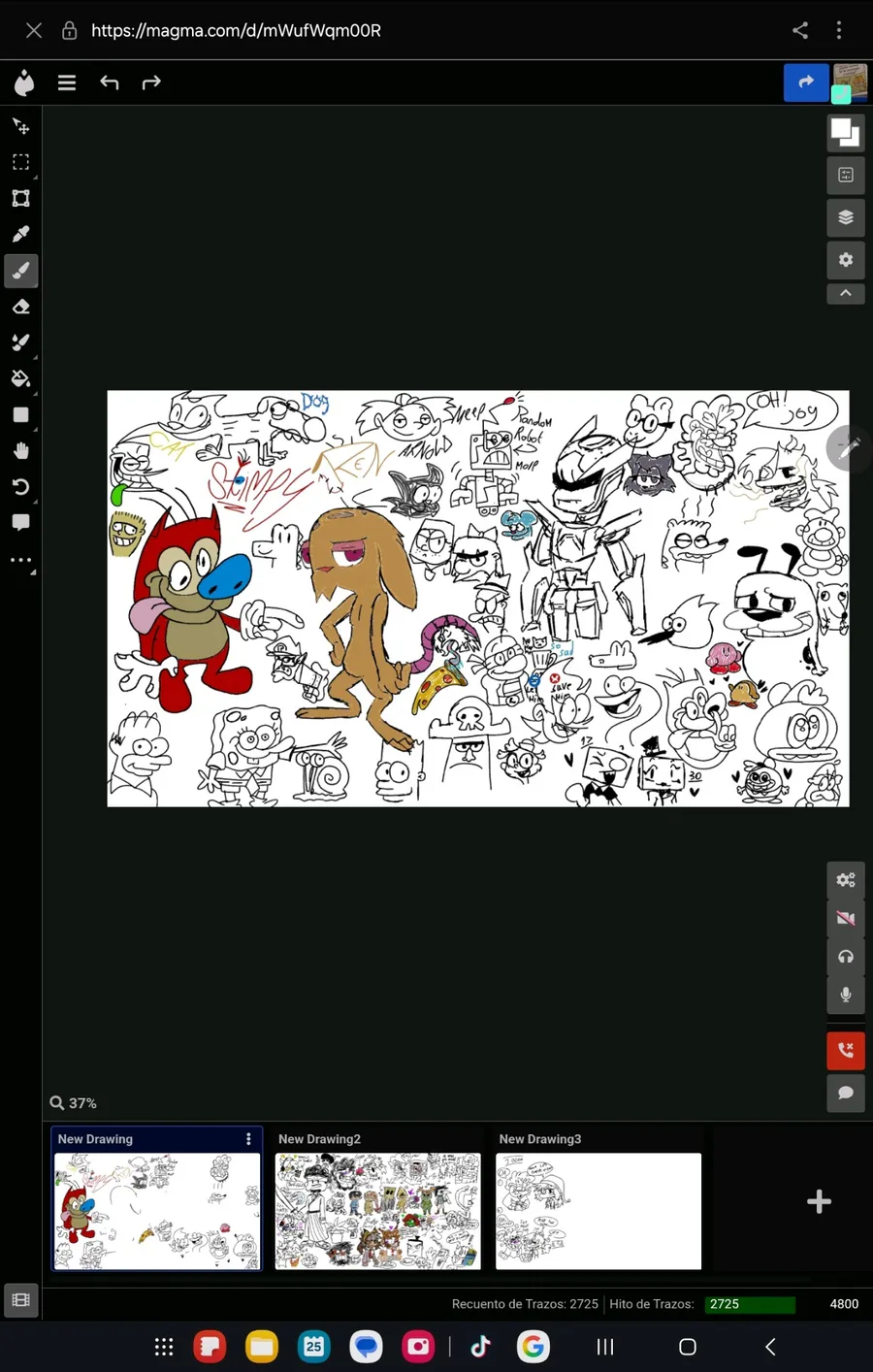Viewport: 873px width, 1372px height.
Task: Toggle the headphones audio output
Action: 846,957
